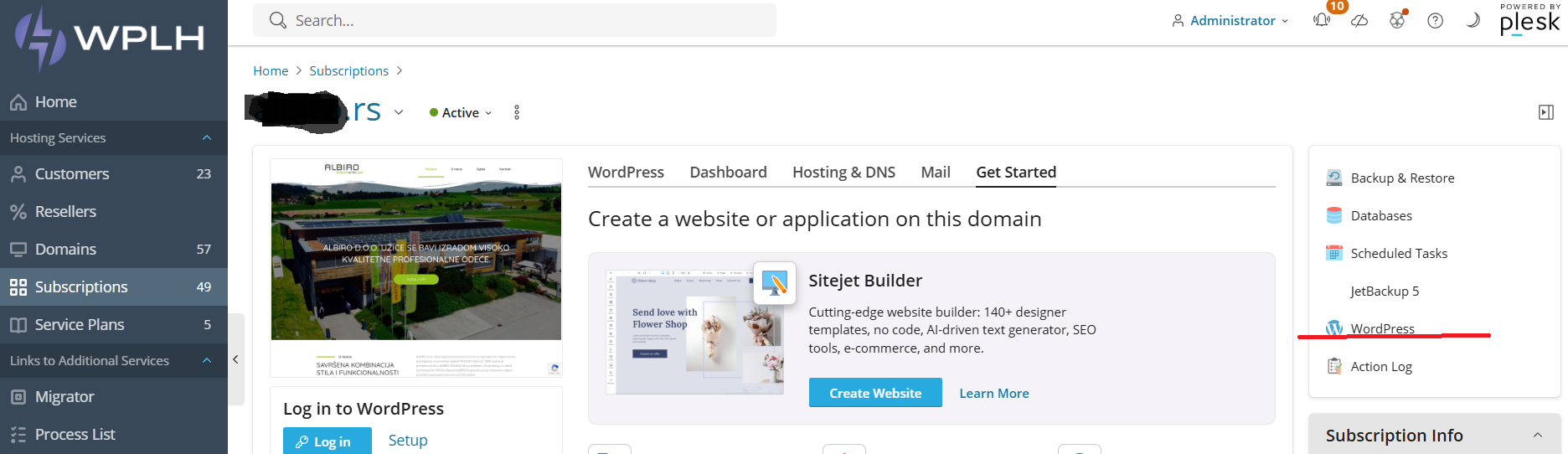Open Resellers in the sidebar

(114, 211)
